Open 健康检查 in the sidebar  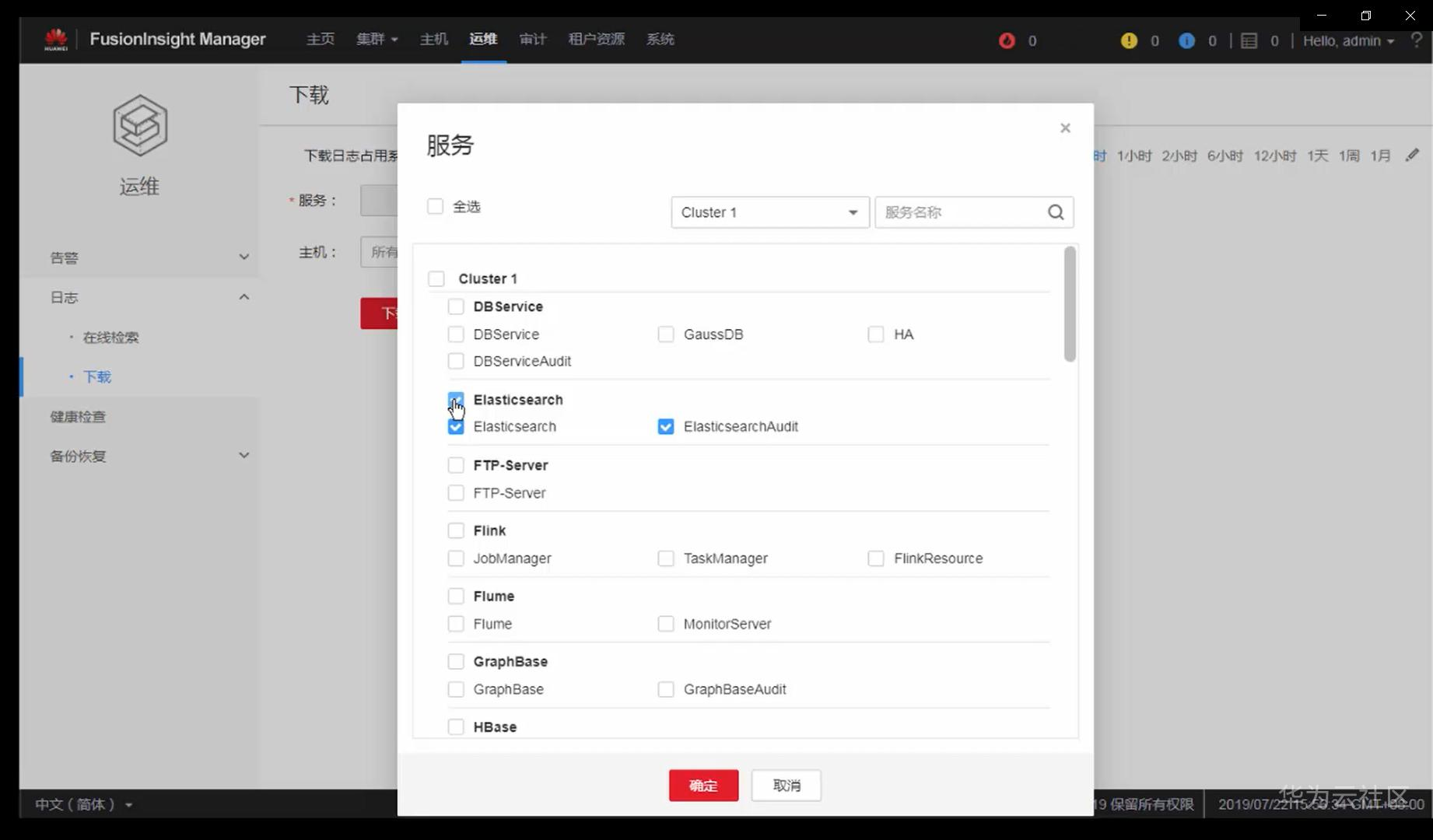pos(78,417)
